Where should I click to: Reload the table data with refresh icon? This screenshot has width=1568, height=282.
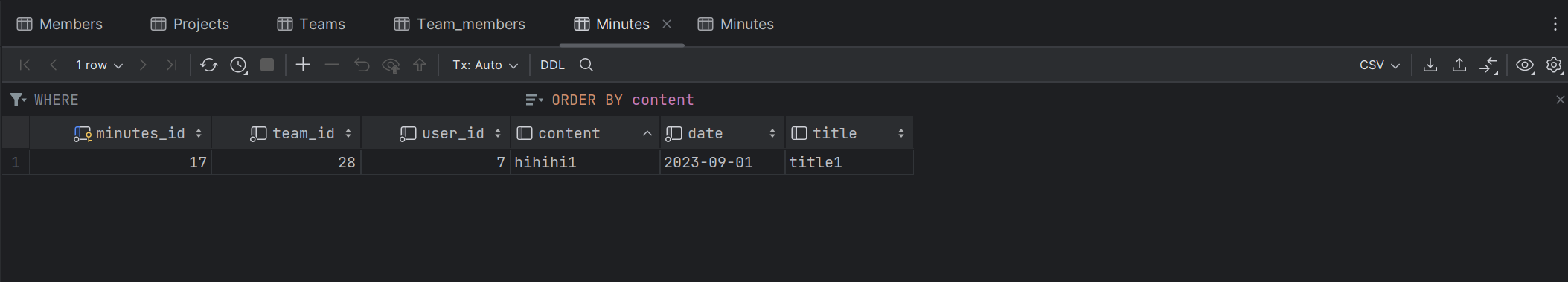click(209, 65)
